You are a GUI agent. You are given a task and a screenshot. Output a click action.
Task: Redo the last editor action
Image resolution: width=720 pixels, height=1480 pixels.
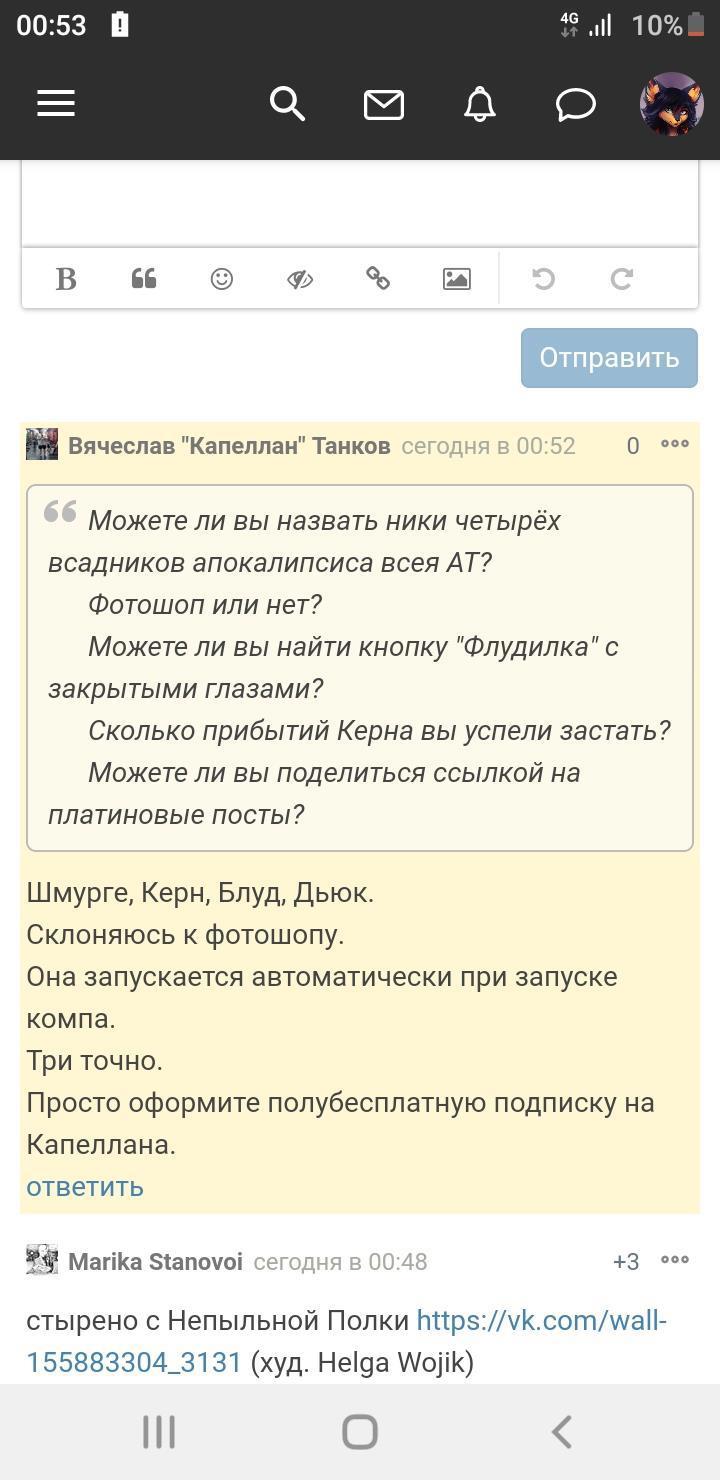click(x=622, y=279)
